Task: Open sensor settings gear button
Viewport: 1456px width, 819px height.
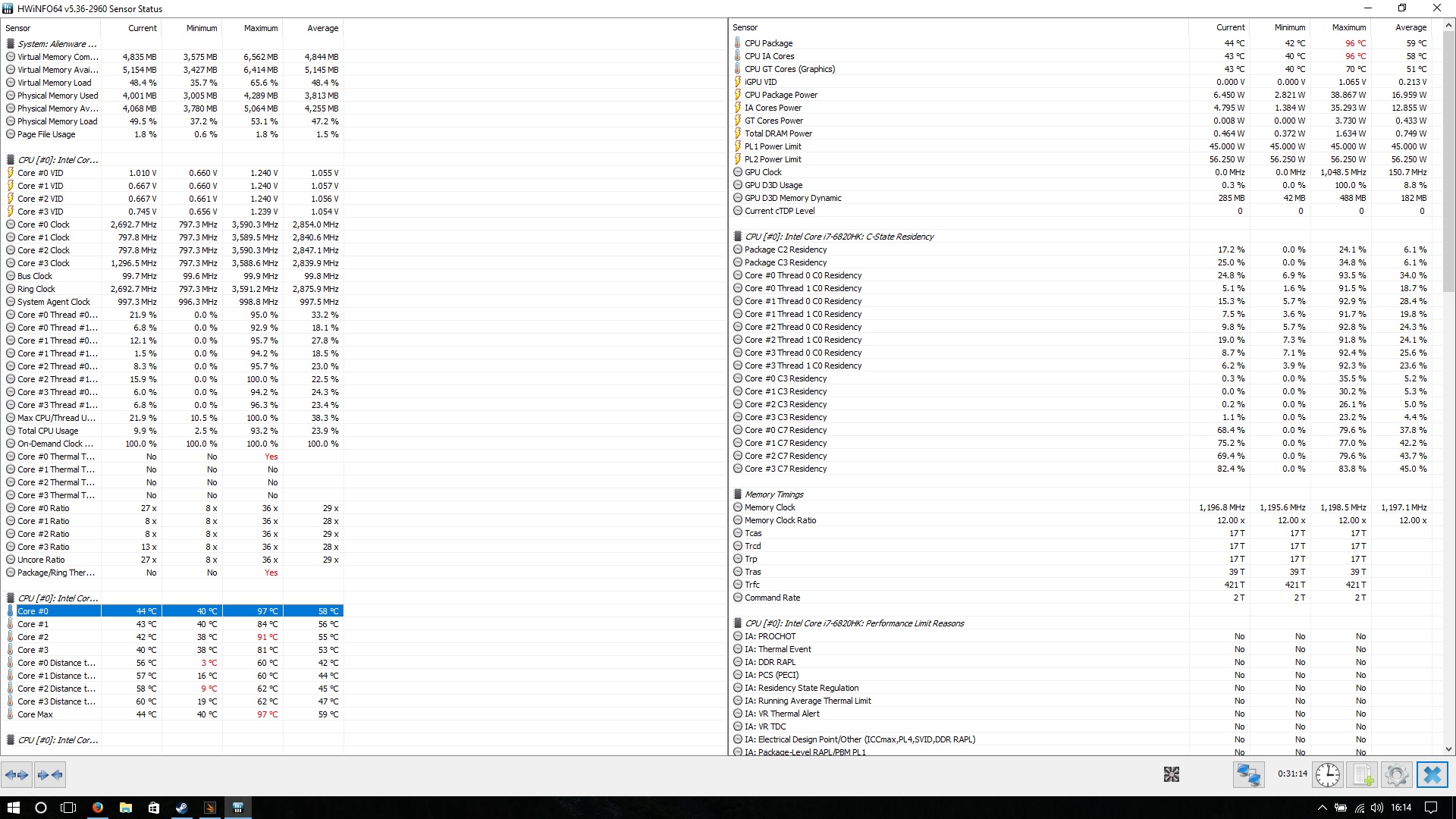Action: pyautogui.click(x=1396, y=774)
